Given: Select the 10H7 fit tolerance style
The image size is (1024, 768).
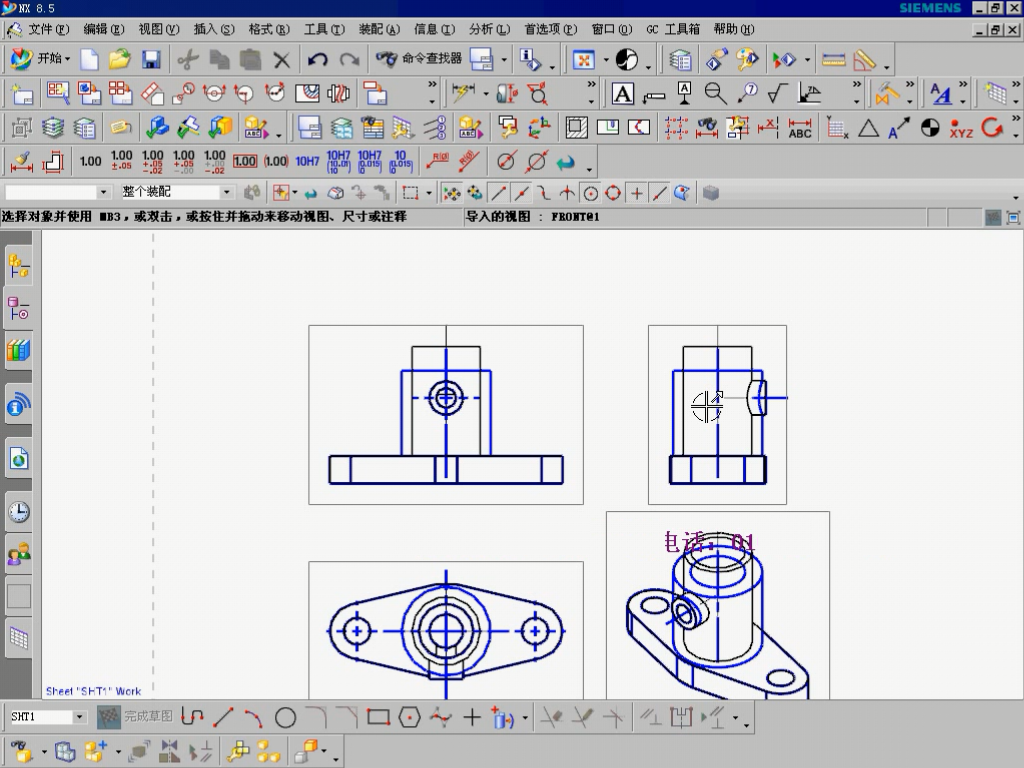Looking at the screenshot, I should (307, 161).
